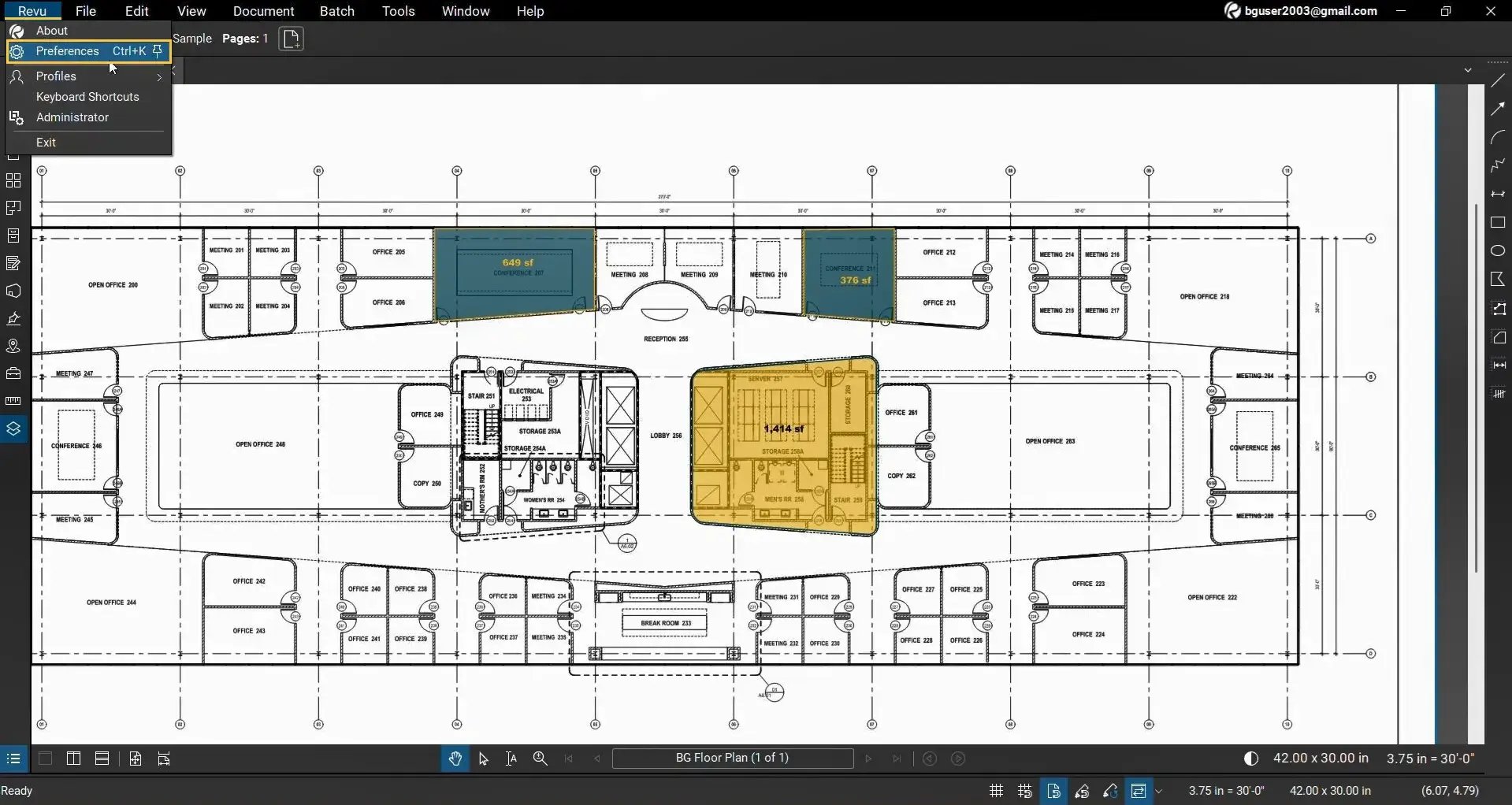The width and height of the screenshot is (1512, 805).
Task: Open the Document menu
Action: 264,11
